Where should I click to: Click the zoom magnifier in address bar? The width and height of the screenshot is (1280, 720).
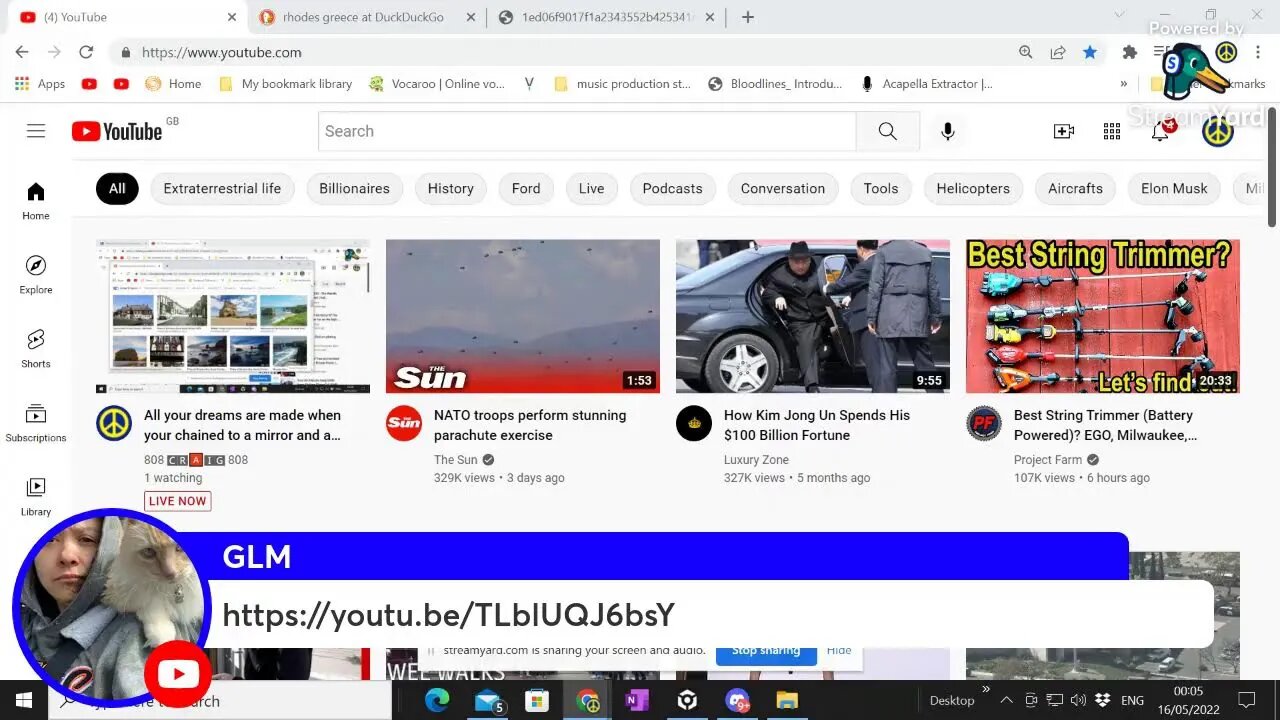tap(1026, 52)
